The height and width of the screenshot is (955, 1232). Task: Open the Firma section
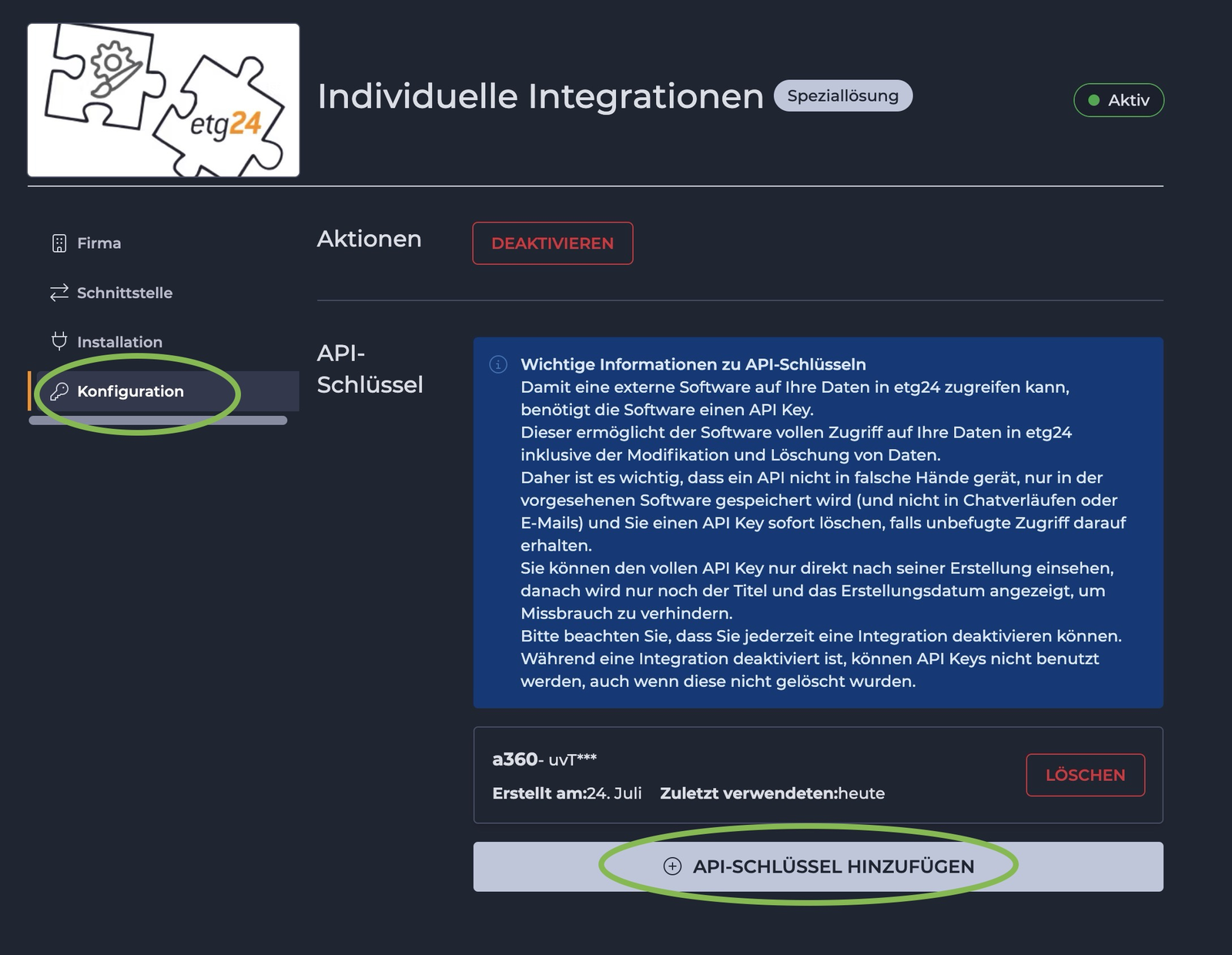(99, 243)
